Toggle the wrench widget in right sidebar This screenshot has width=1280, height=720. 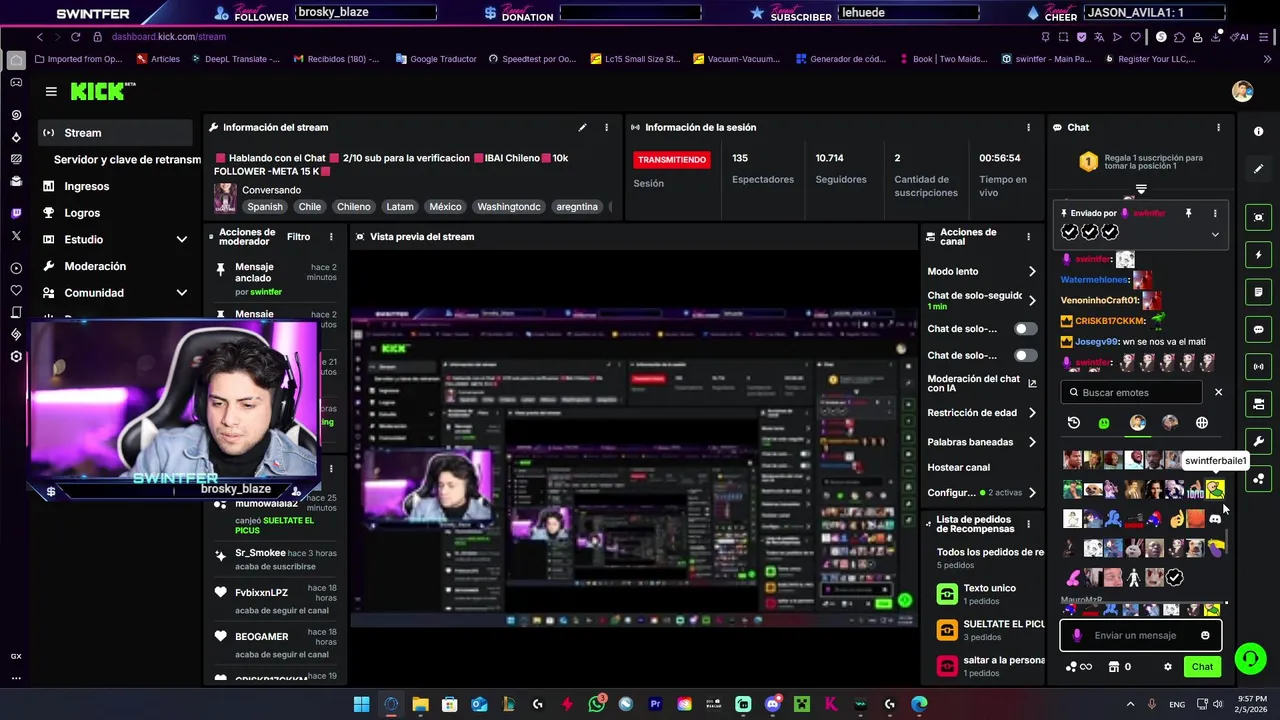1258,441
